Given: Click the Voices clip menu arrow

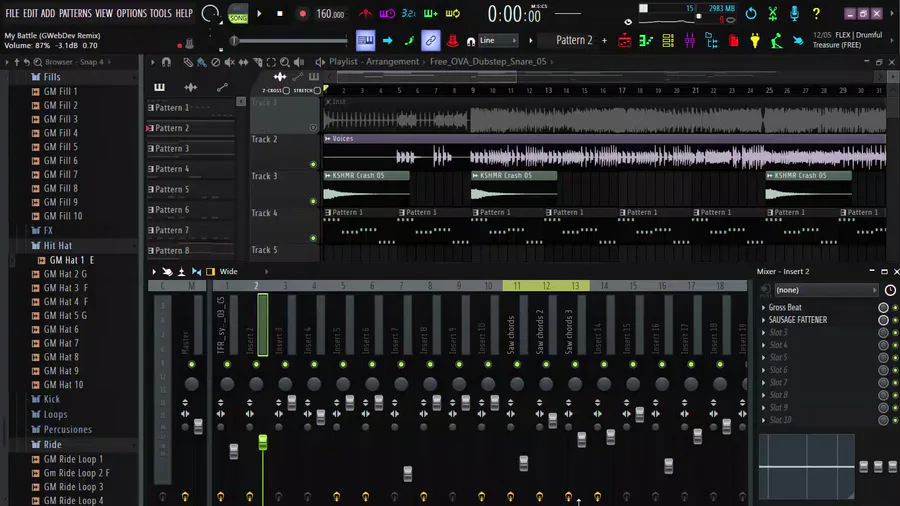Looking at the screenshot, I should (x=328, y=139).
